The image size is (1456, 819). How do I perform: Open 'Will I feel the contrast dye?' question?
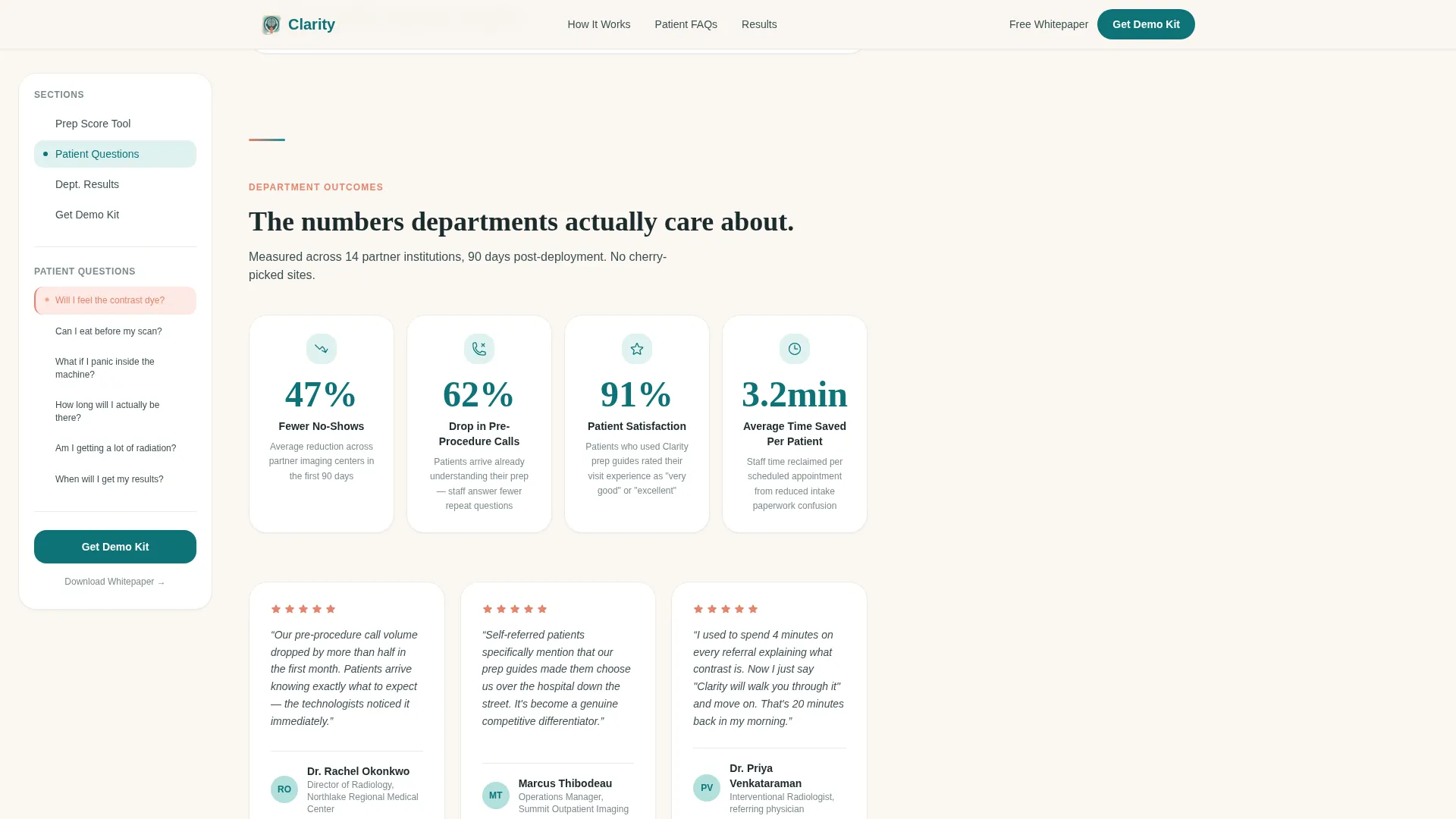coord(115,300)
